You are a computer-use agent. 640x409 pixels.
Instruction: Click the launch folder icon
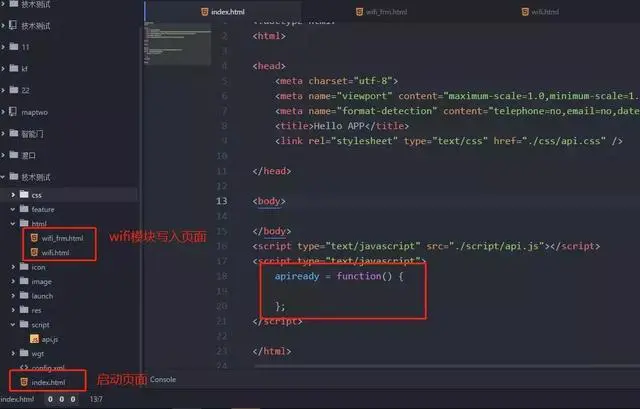[24, 295]
